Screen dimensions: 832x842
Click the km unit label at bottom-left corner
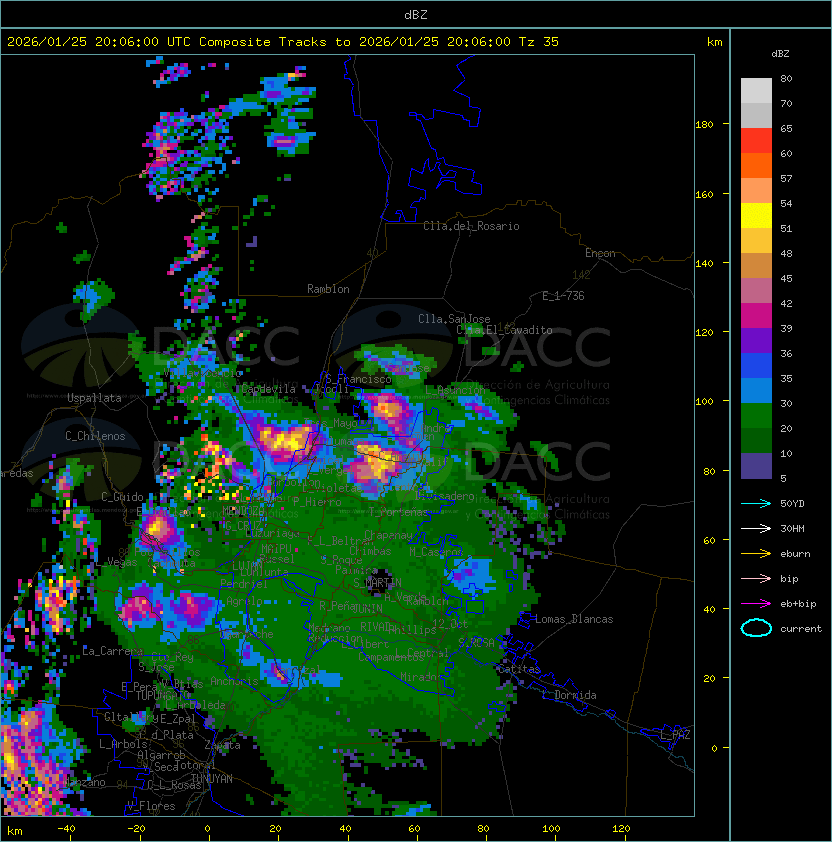click(15, 831)
